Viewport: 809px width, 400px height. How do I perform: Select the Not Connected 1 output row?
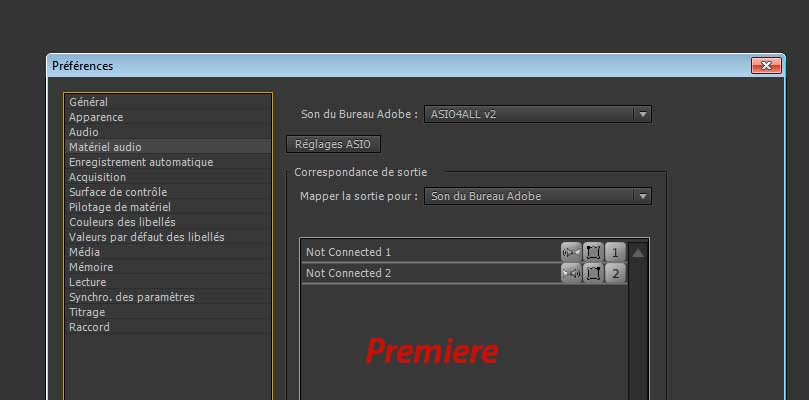(464, 252)
